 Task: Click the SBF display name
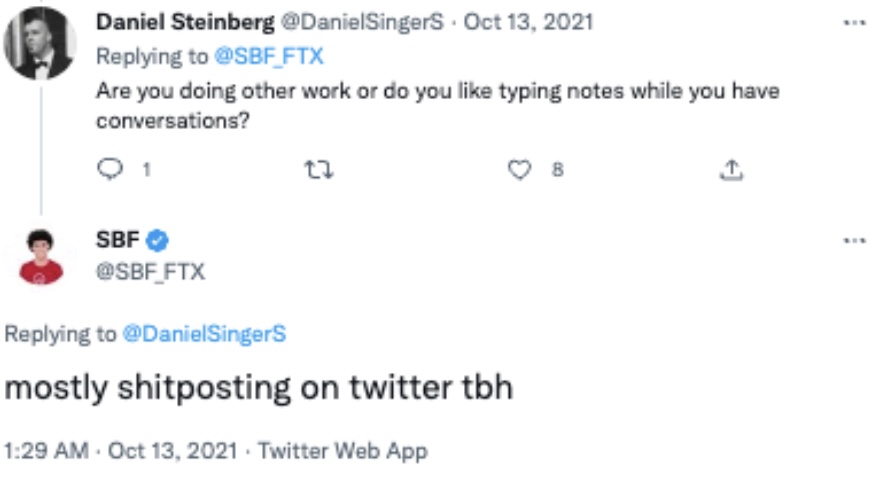click(x=117, y=240)
